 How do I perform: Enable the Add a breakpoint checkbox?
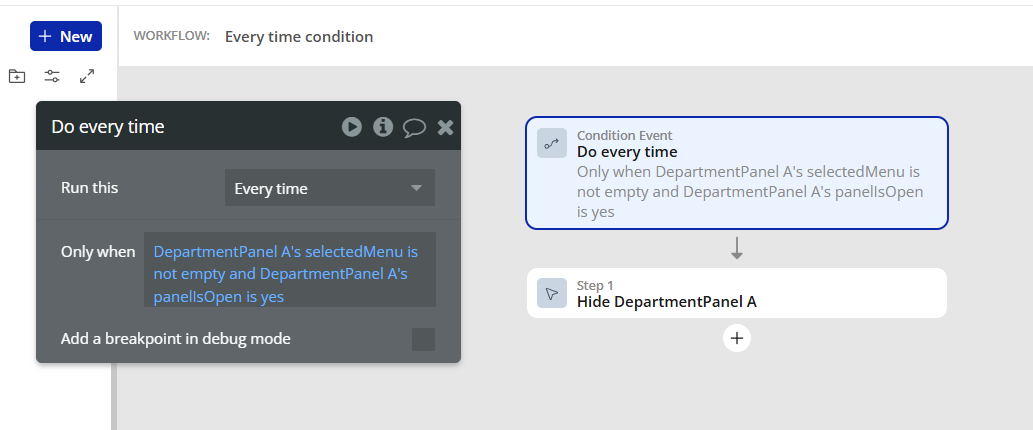click(423, 339)
